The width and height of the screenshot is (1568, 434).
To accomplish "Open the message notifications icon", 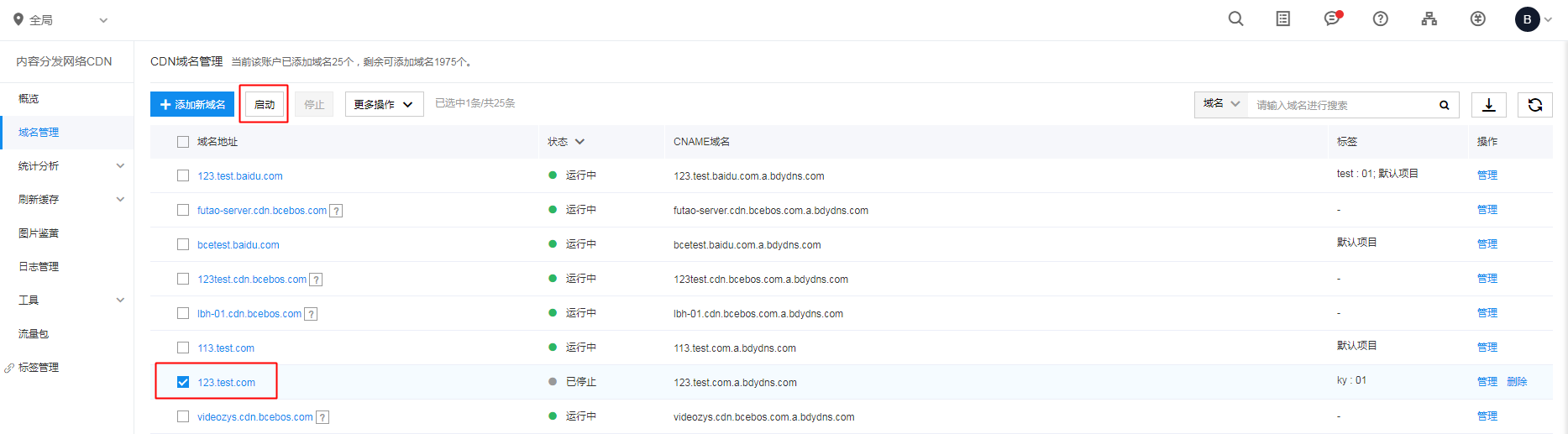I will (1333, 18).
